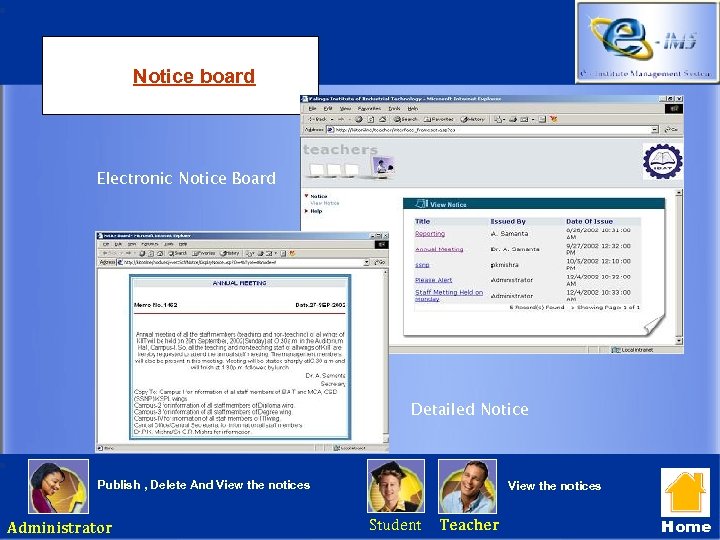
Task: Click the e-IMS logo
Action: coord(647,42)
